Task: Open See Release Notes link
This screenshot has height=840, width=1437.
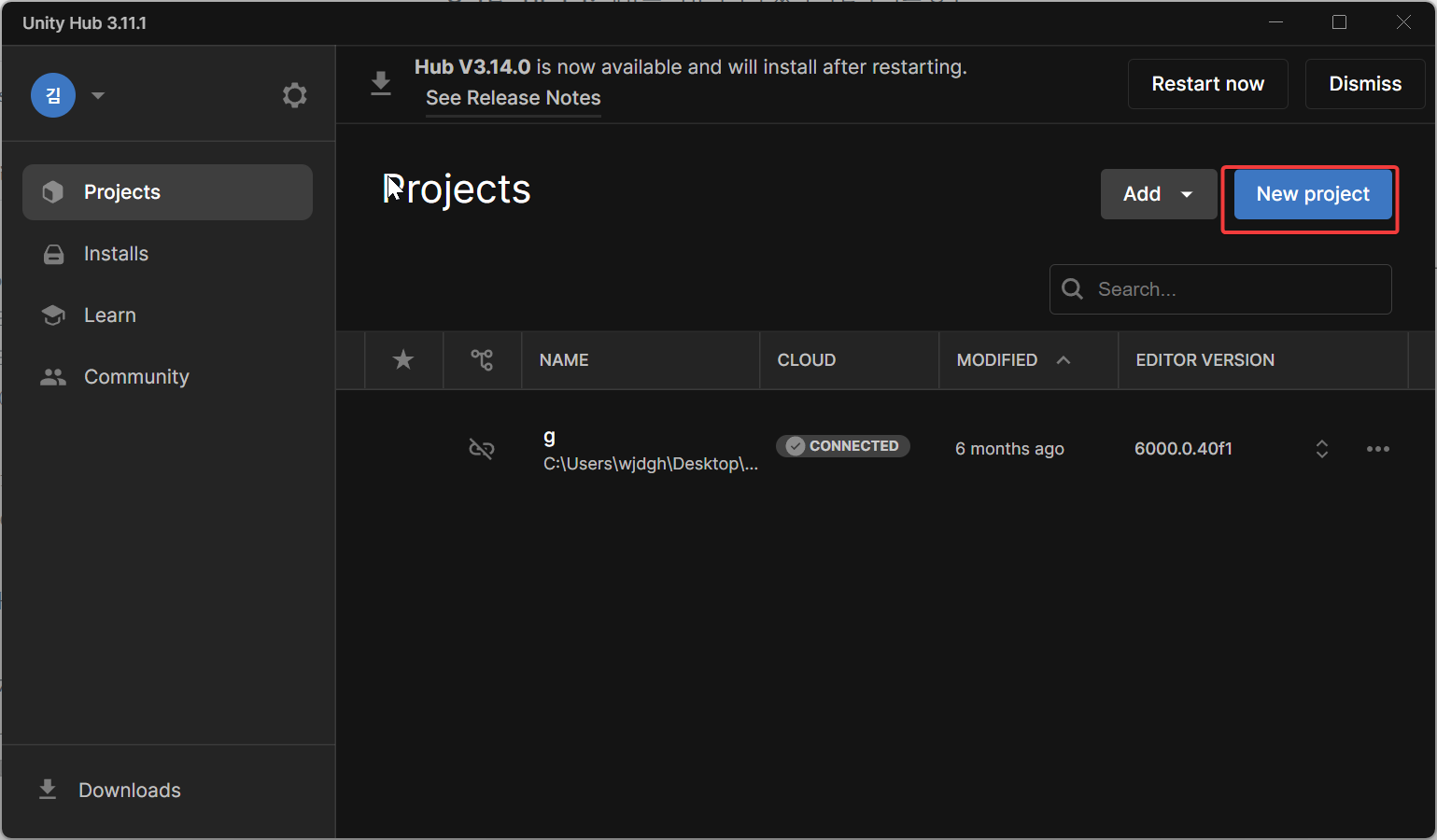Action: [514, 98]
